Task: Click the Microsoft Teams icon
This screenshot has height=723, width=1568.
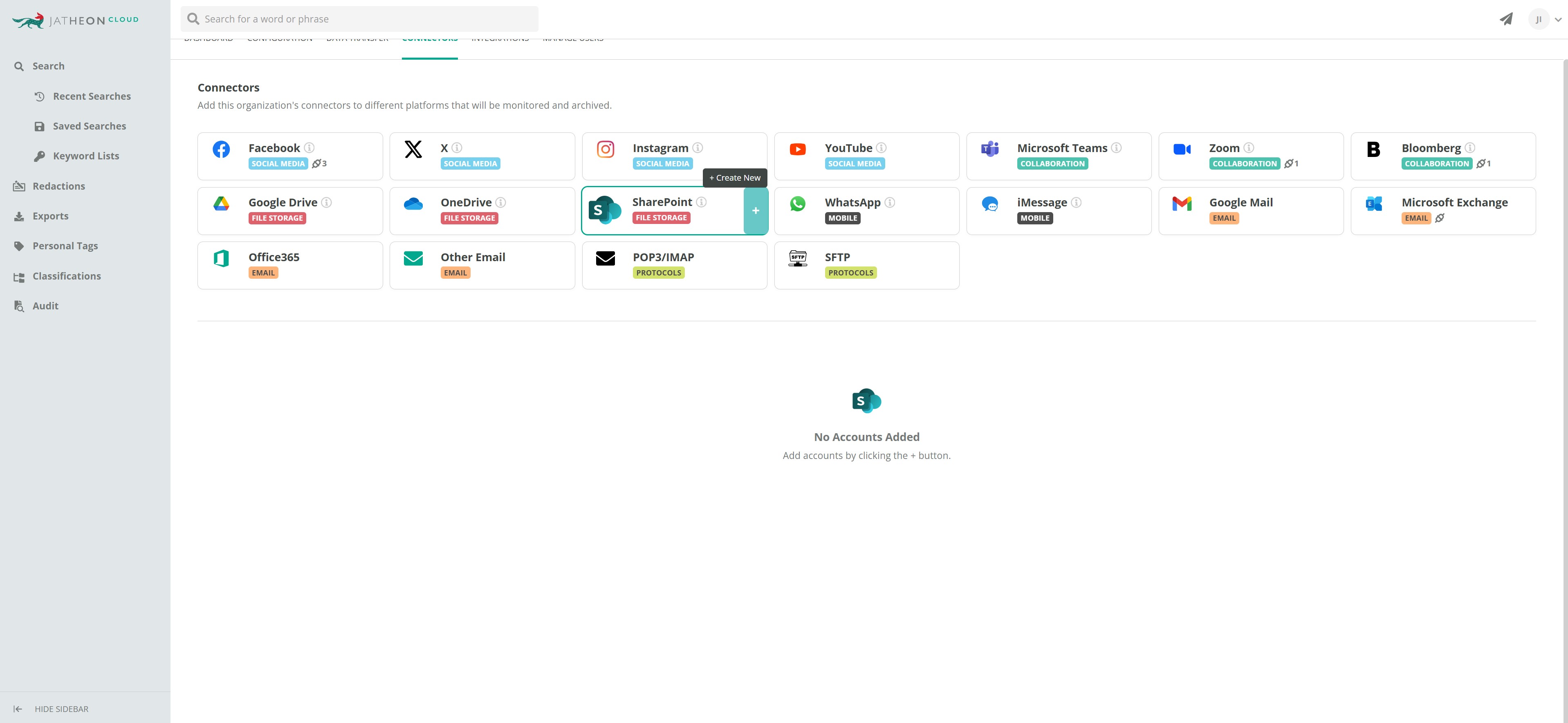Action: tap(990, 149)
